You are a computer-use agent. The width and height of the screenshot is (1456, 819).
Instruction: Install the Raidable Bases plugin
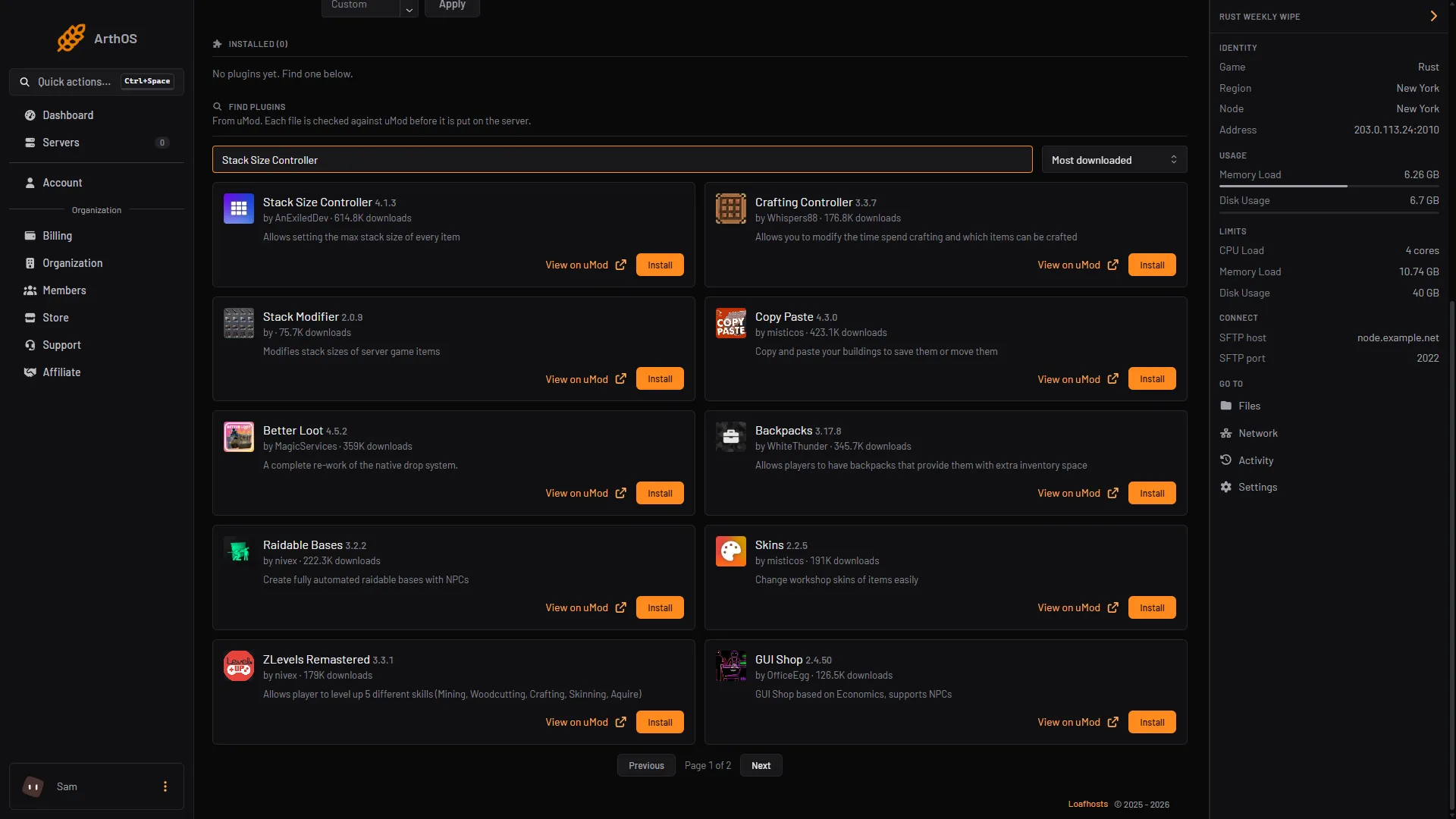[660, 607]
